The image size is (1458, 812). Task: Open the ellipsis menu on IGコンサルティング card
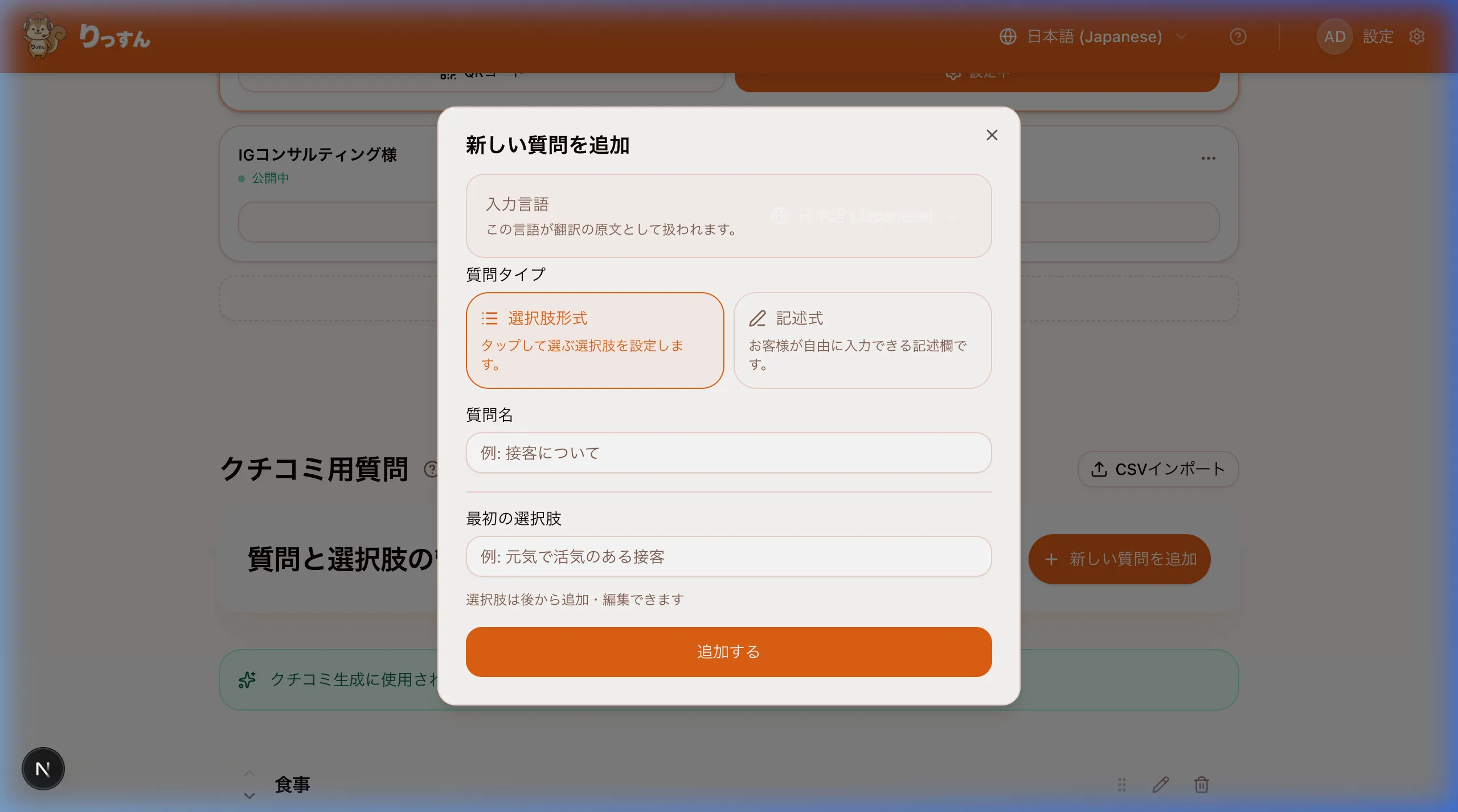[1209, 158]
